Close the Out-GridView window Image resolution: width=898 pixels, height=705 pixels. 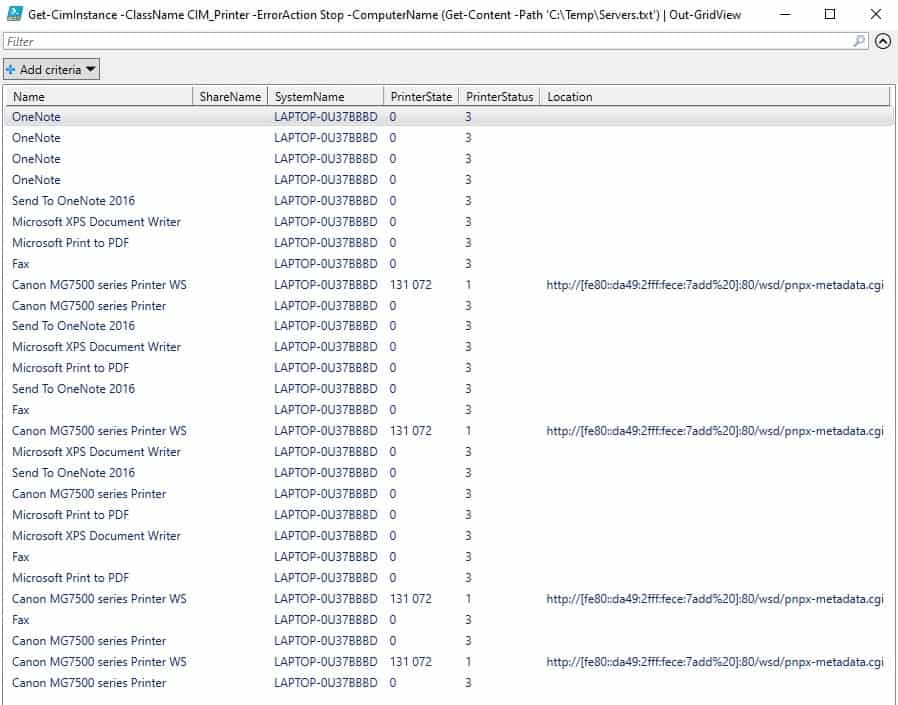(875, 14)
